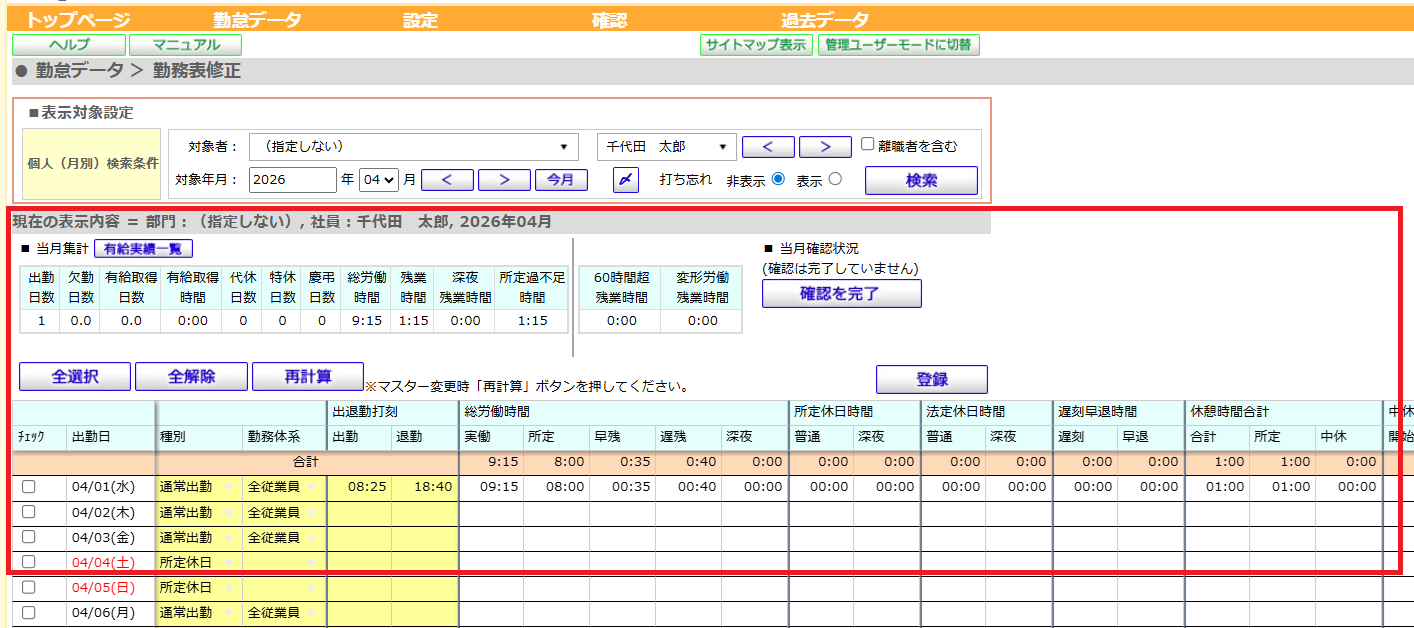
Task: Click the 対象年月 year field showing 2026
Action: pos(292,180)
